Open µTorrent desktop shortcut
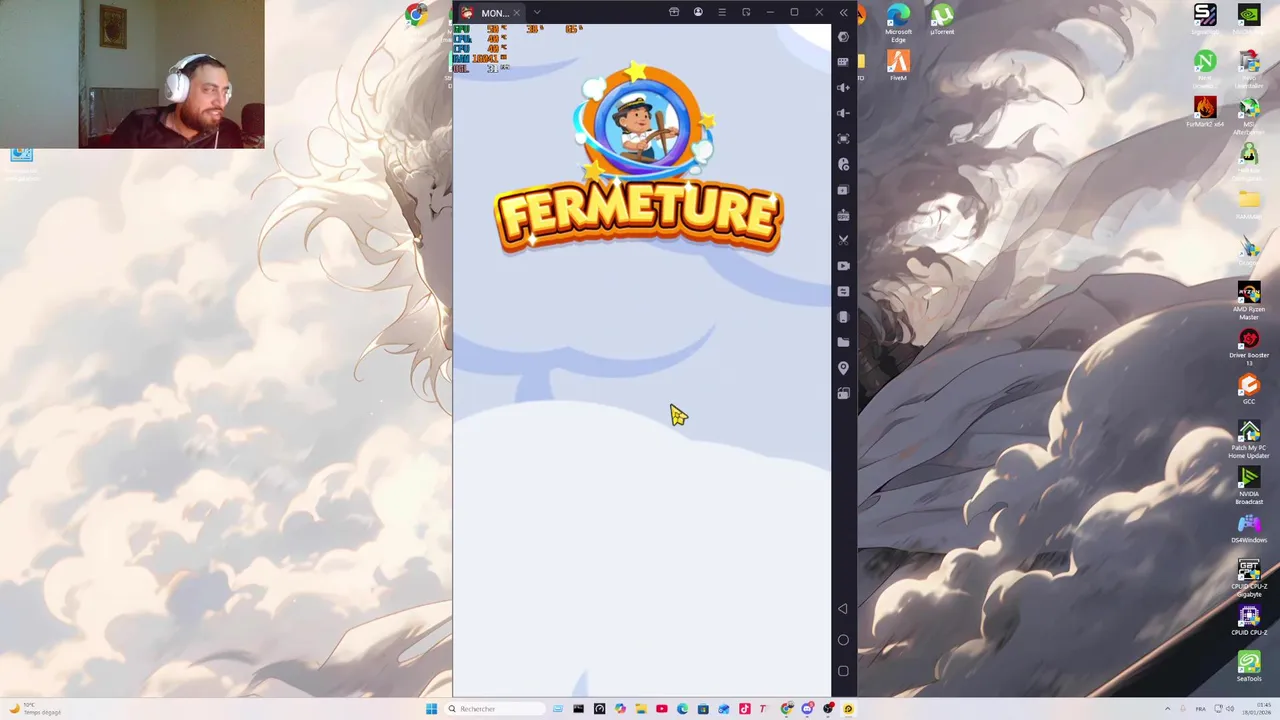Viewport: 1280px width, 720px height. [x=941, y=19]
